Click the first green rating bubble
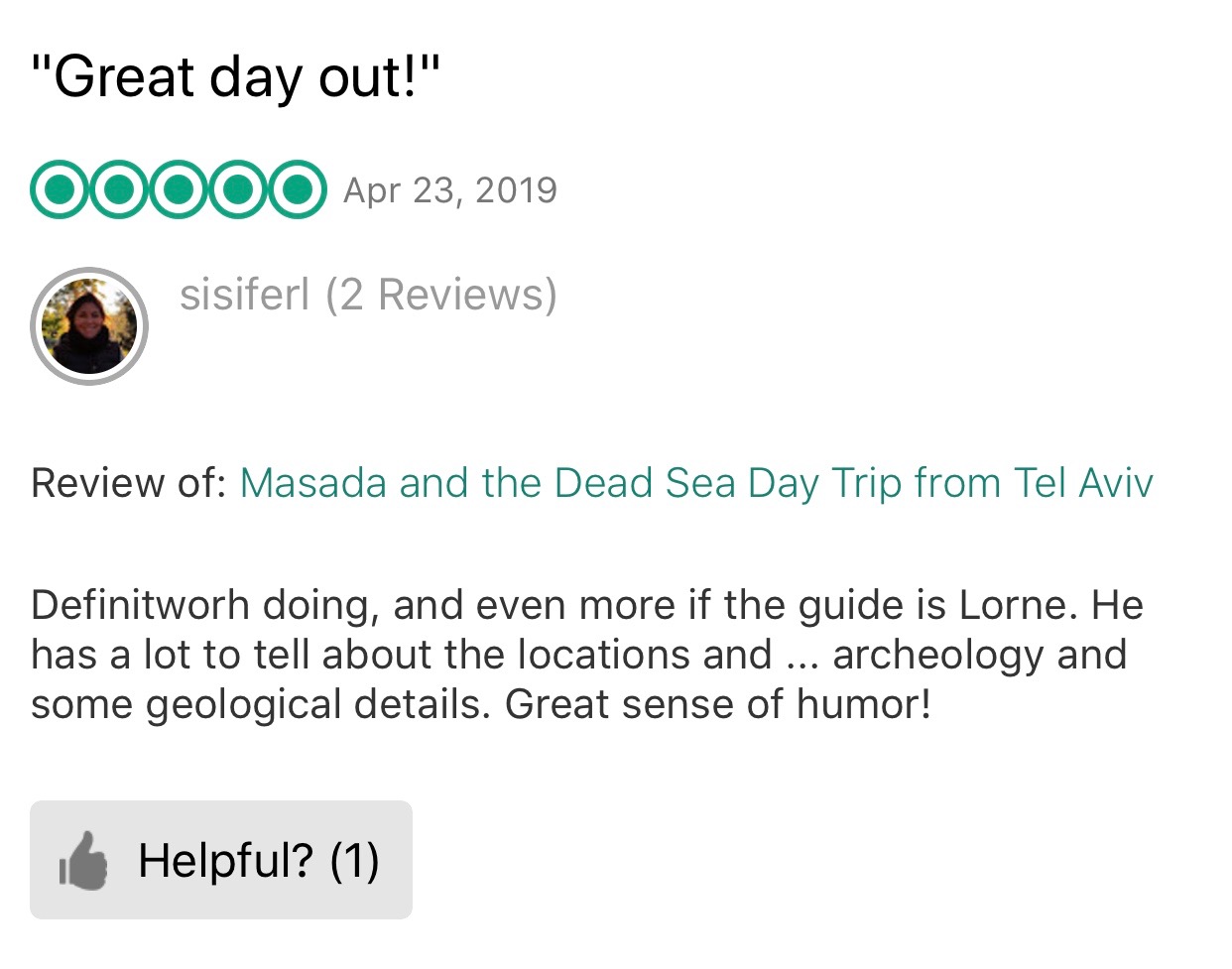The height and width of the screenshot is (969, 1232). click(60, 188)
